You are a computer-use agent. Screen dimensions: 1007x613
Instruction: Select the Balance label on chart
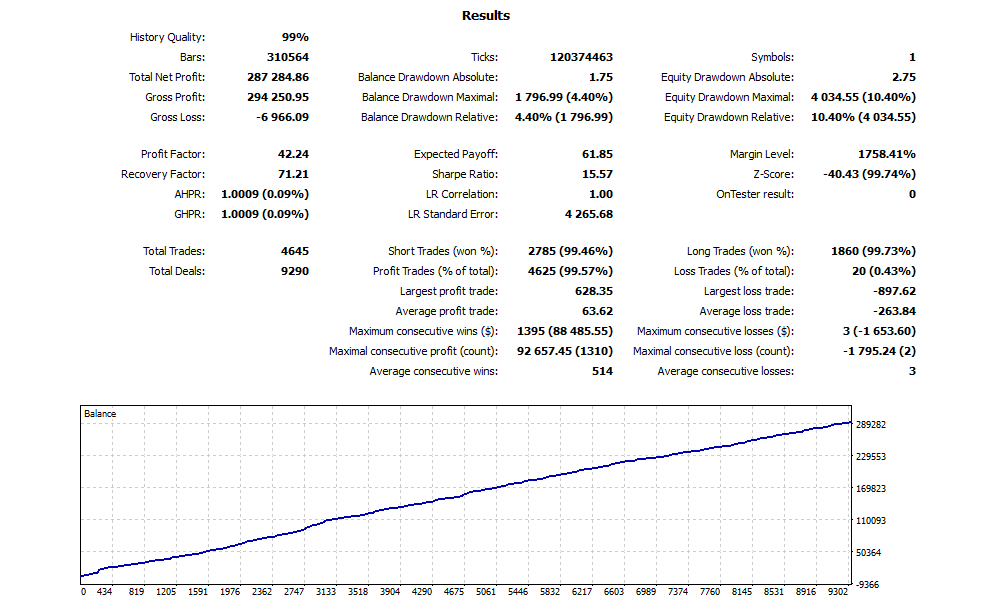pos(100,414)
